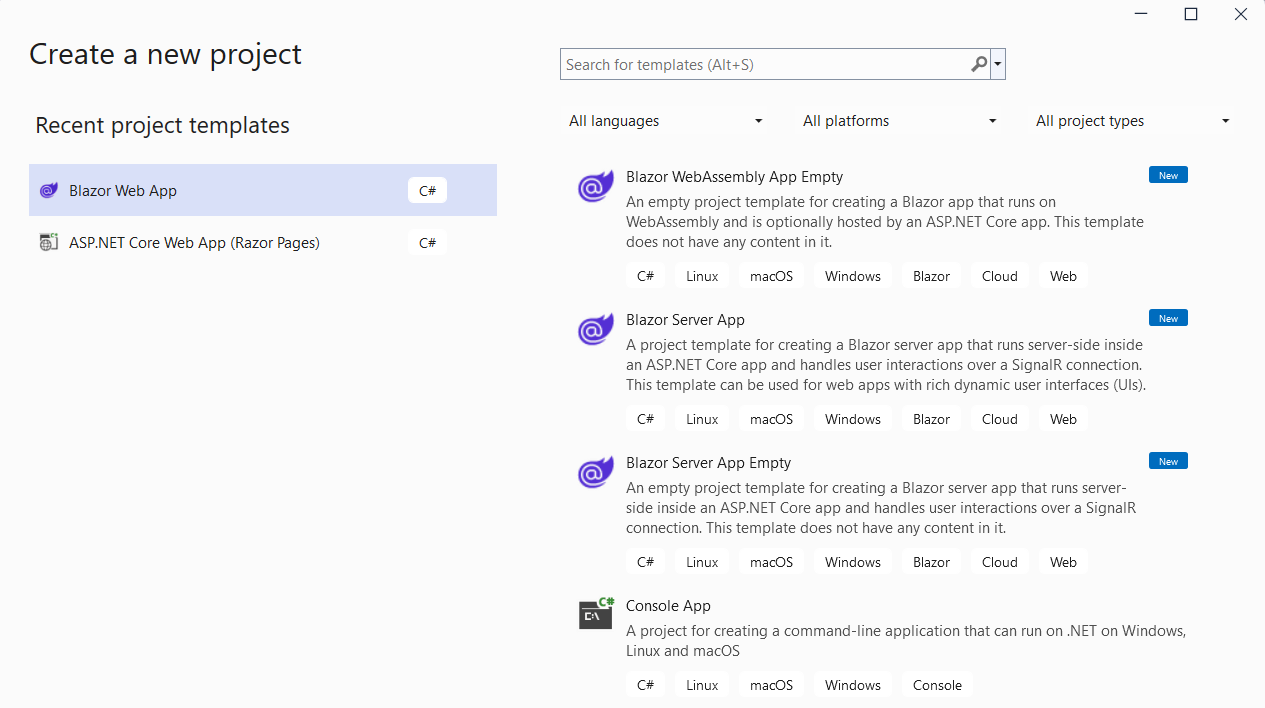Open the All platforms dropdown
This screenshot has height=708, width=1265.
[x=898, y=120]
